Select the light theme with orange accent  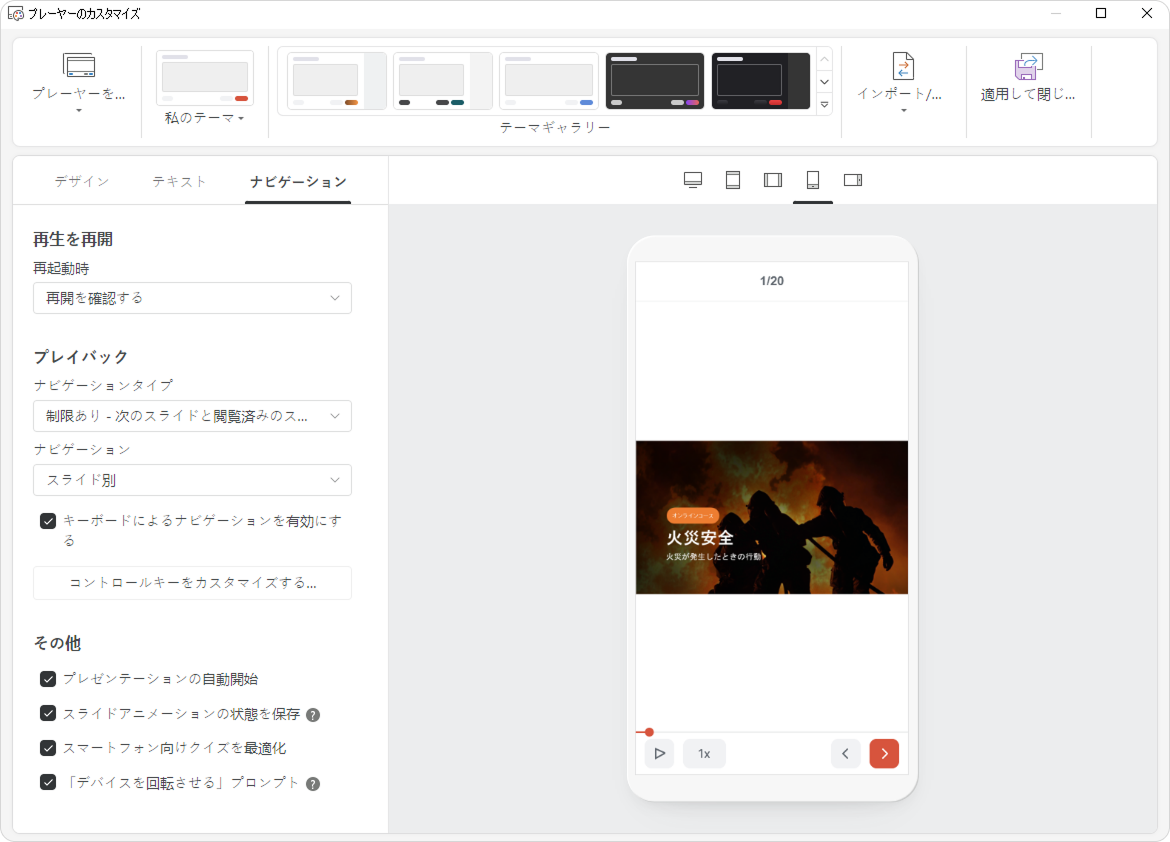coord(337,81)
